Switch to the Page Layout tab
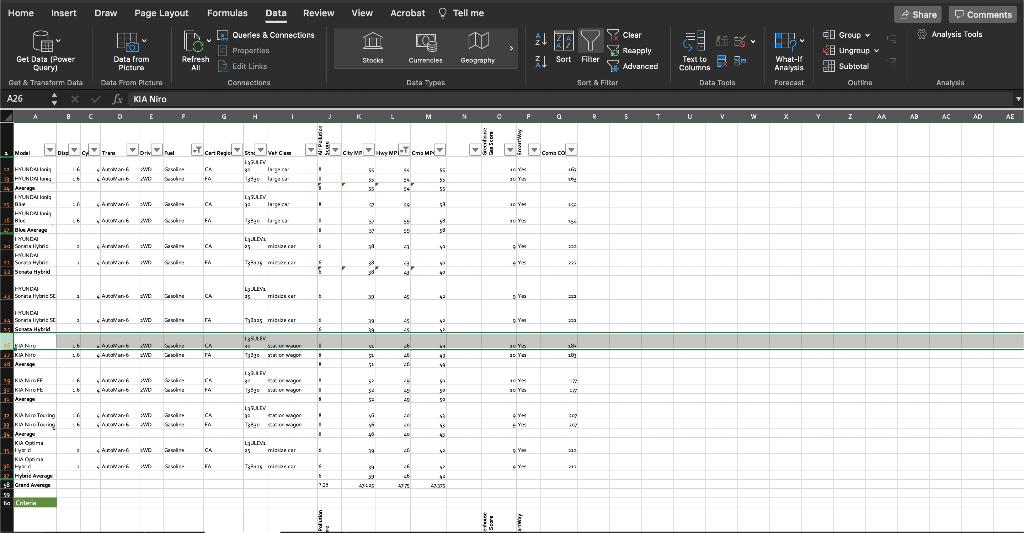The height and width of the screenshot is (533, 1024). point(161,13)
